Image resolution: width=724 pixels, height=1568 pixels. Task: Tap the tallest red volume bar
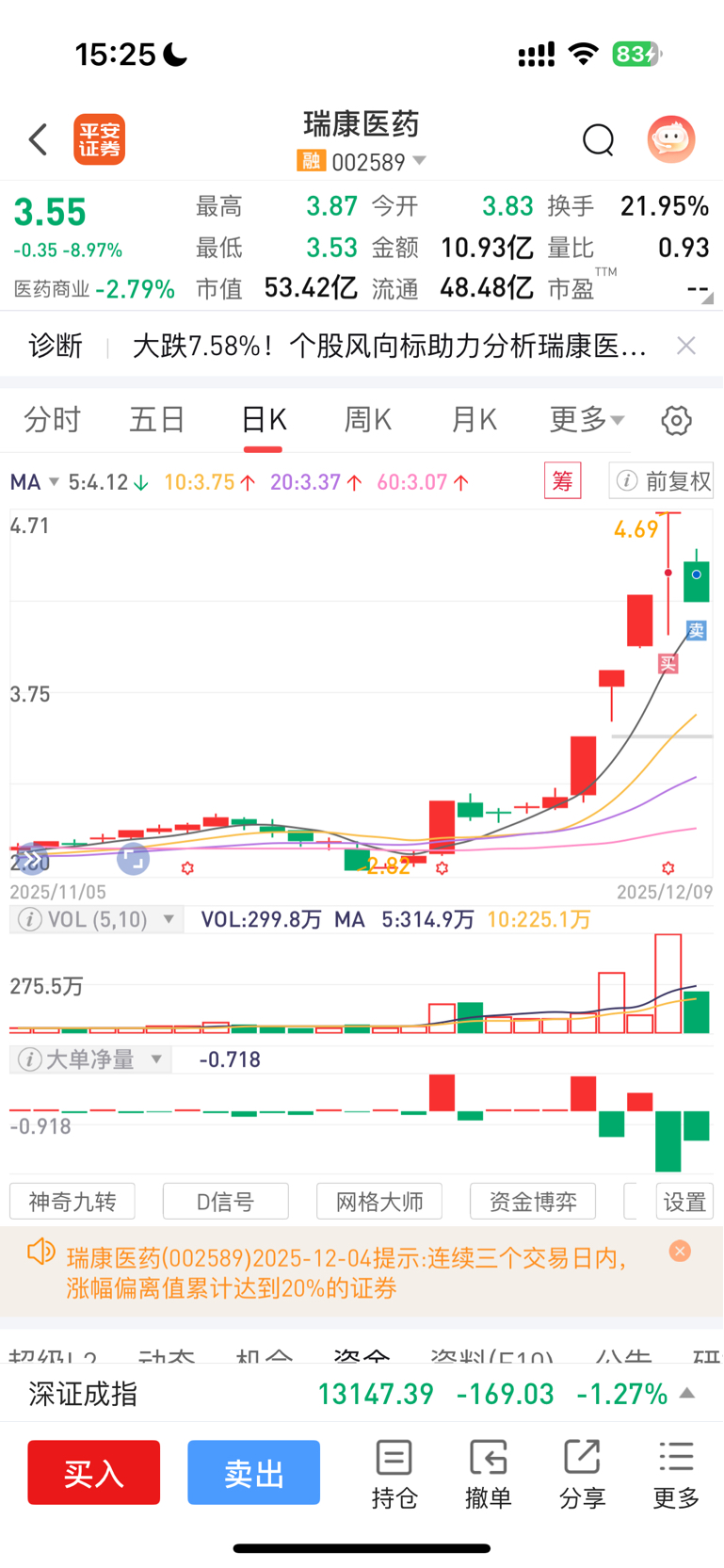tap(668, 983)
